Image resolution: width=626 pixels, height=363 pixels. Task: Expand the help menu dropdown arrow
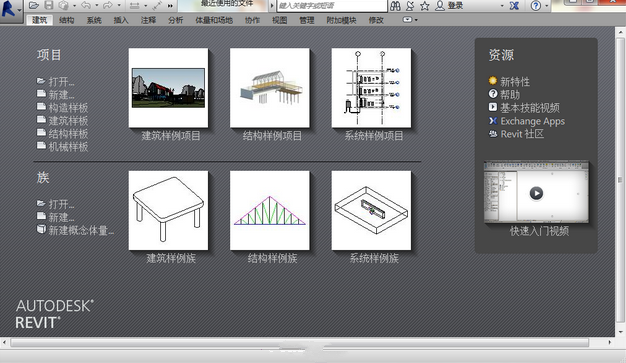pyautogui.click(x=547, y=6)
